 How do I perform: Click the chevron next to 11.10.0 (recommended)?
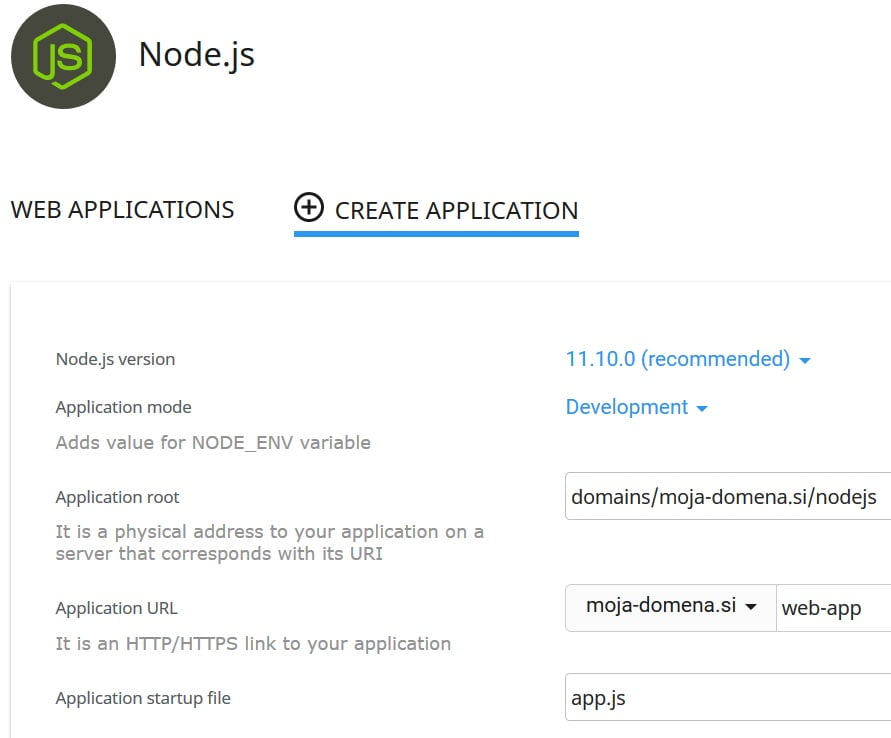pyautogui.click(x=805, y=359)
